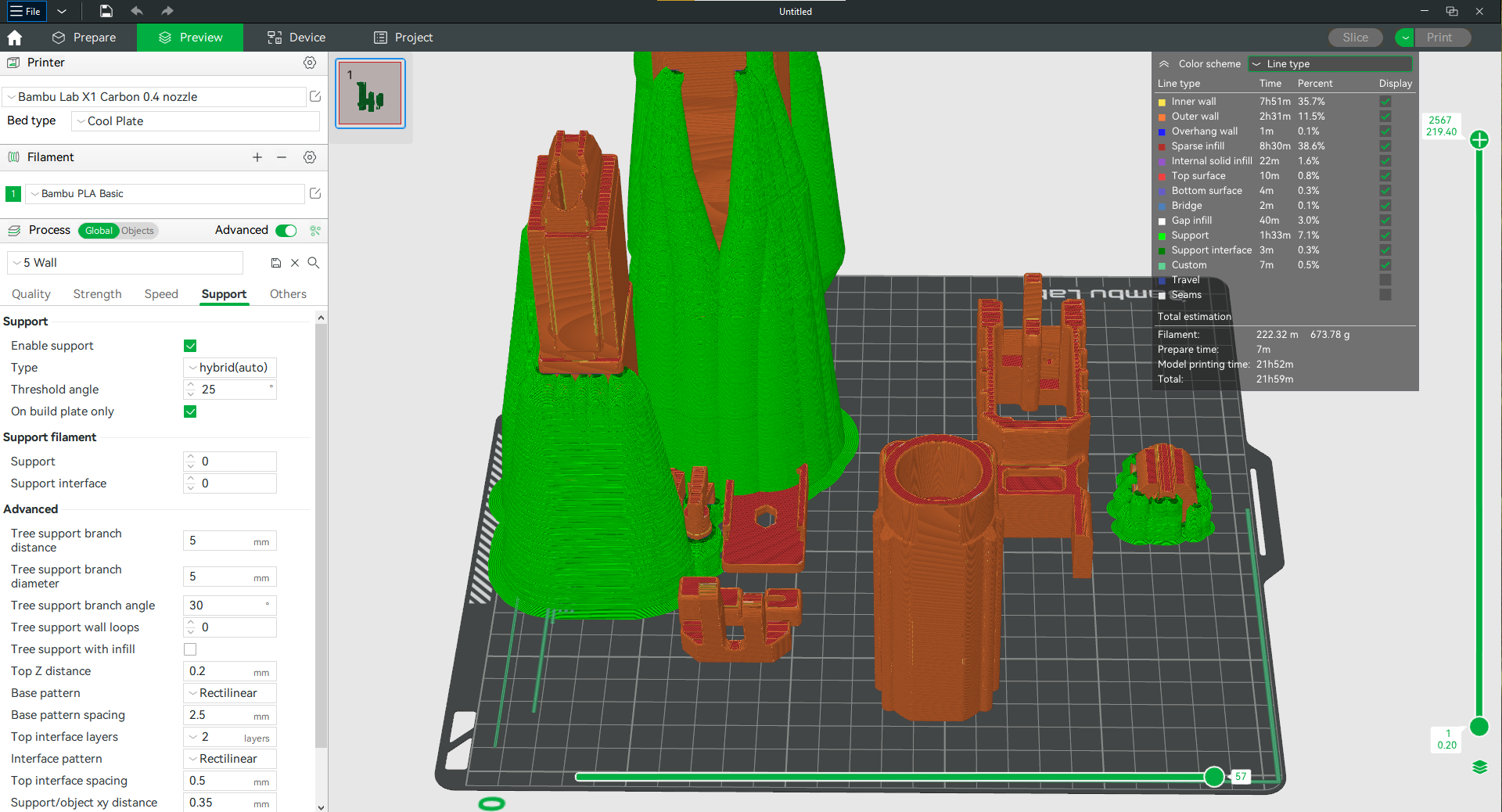Viewport: 1502px width, 812px height.
Task: Select the Objects process mode
Action: pyautogui.click(x=138, y=231)
